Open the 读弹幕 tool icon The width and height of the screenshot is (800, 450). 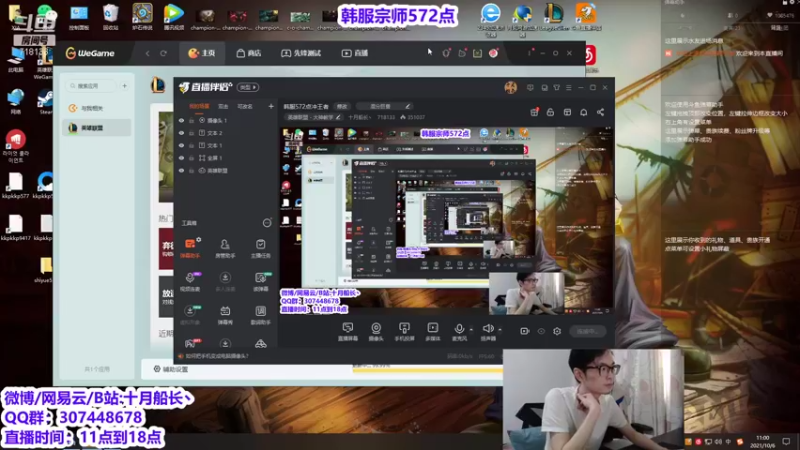pos(260,281)
